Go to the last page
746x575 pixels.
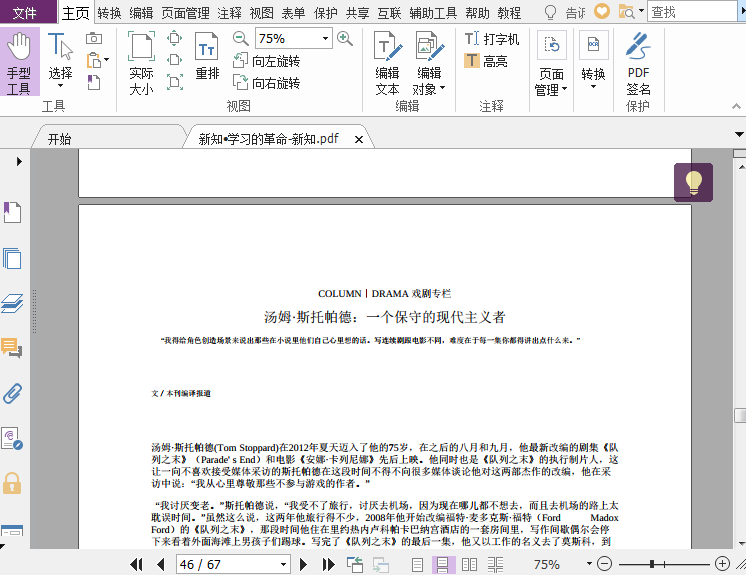click(328, 564)
